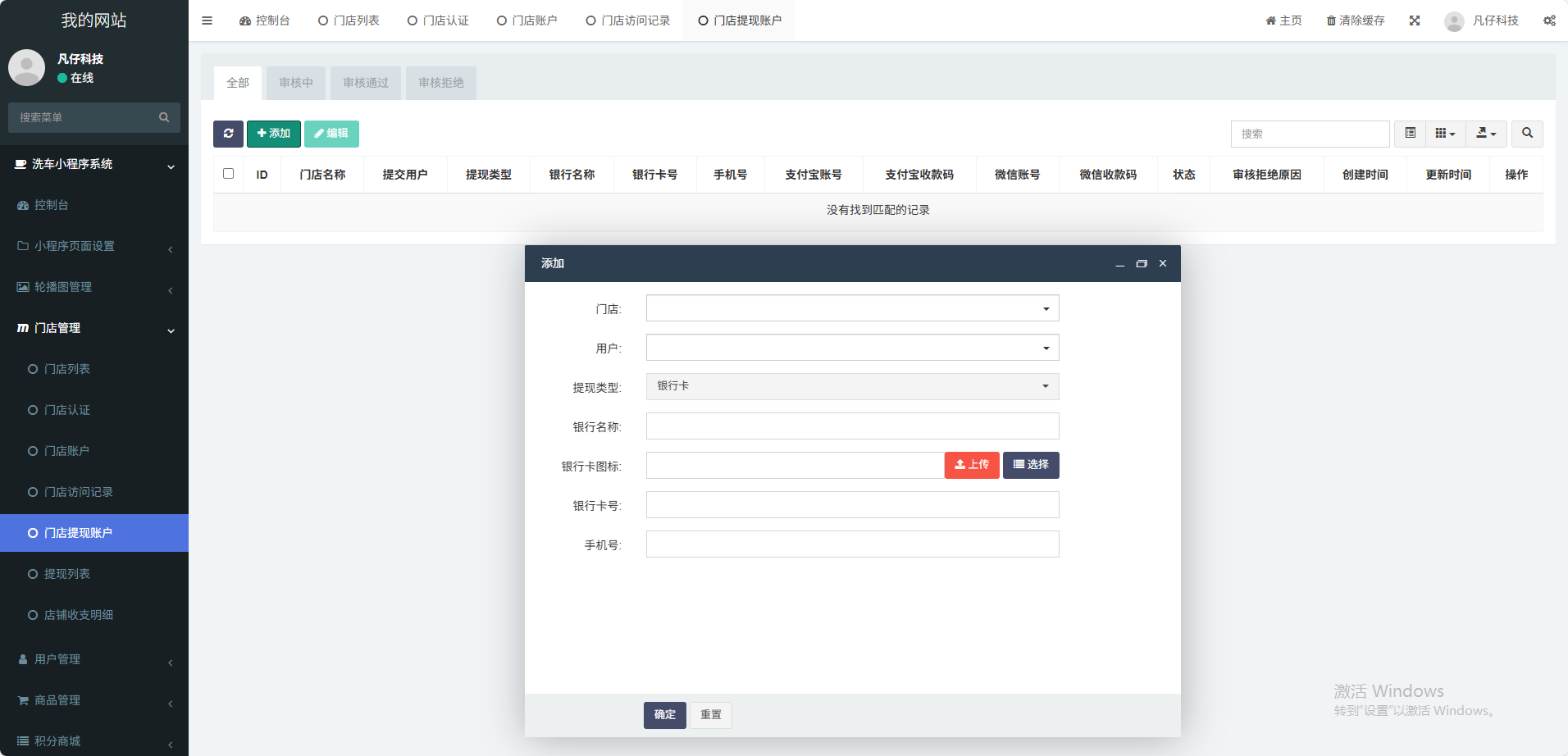Click the 银行名称 input field
This screenshot has height=756, width=1568.
(x=852, y=426)
